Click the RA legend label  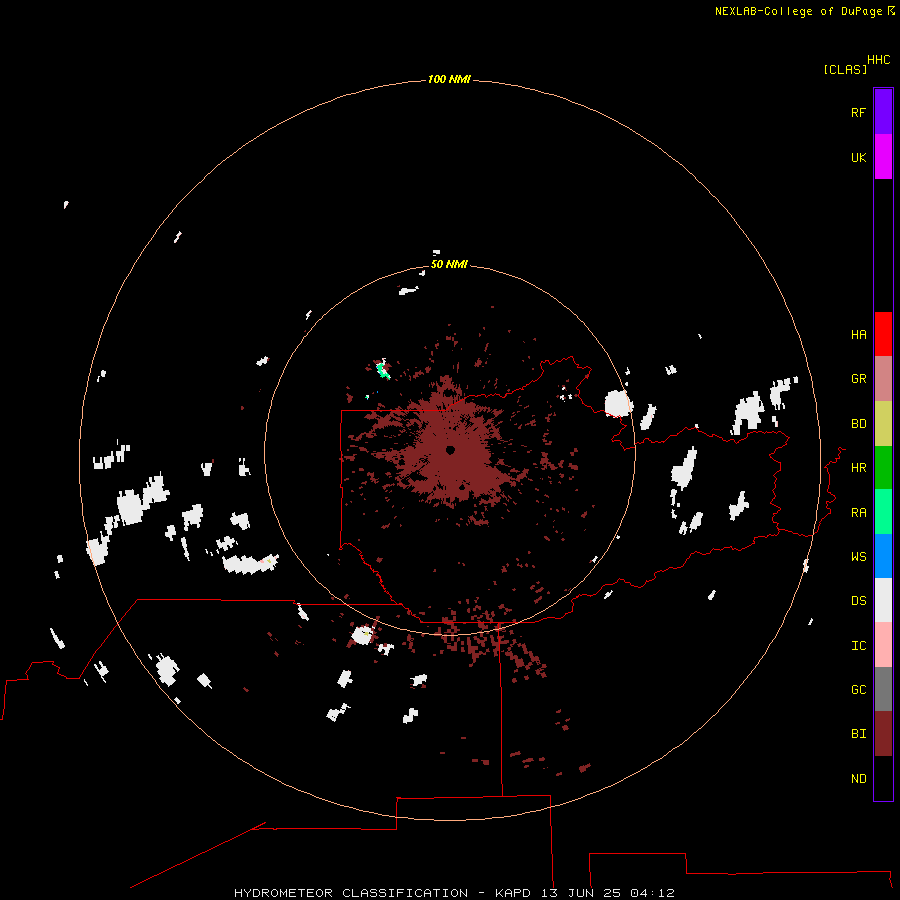point(858,513)
